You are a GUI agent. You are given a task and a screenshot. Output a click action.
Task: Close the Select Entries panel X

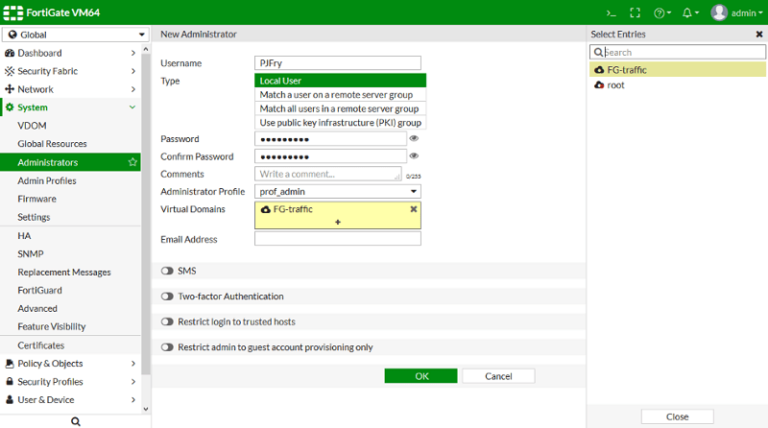759,34
